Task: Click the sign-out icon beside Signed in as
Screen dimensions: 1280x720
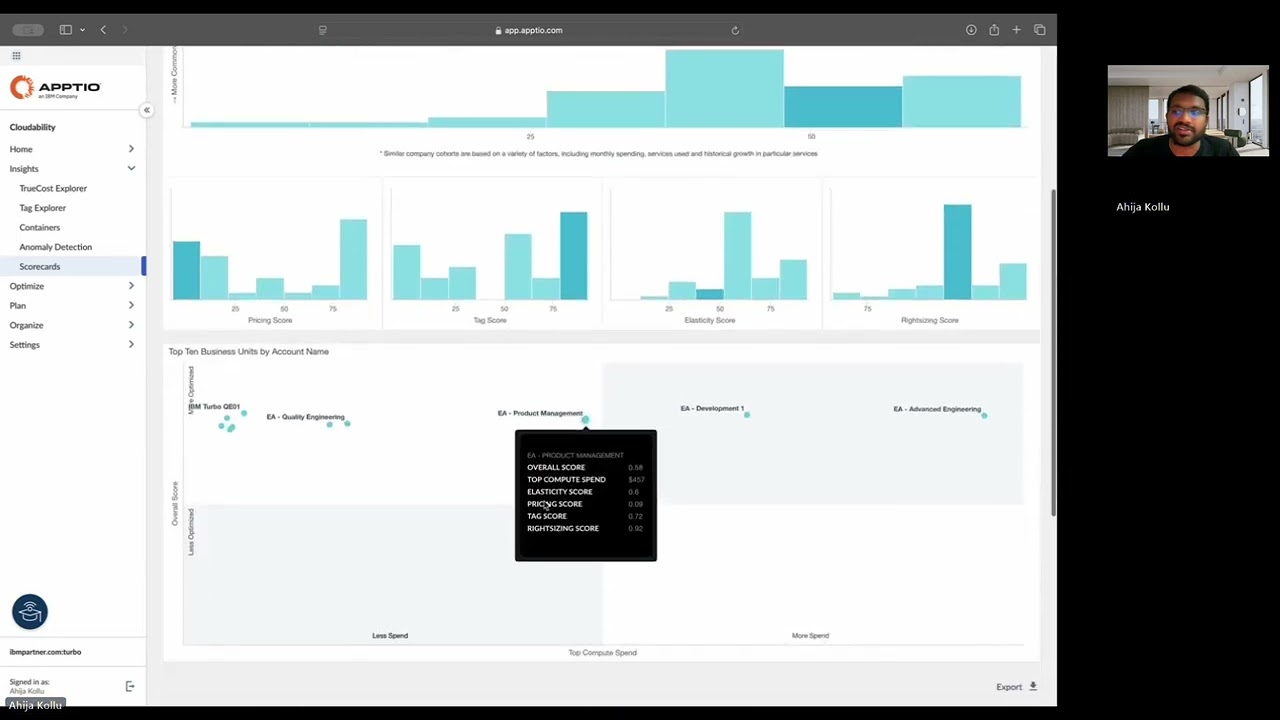Action: click(129, 686)
